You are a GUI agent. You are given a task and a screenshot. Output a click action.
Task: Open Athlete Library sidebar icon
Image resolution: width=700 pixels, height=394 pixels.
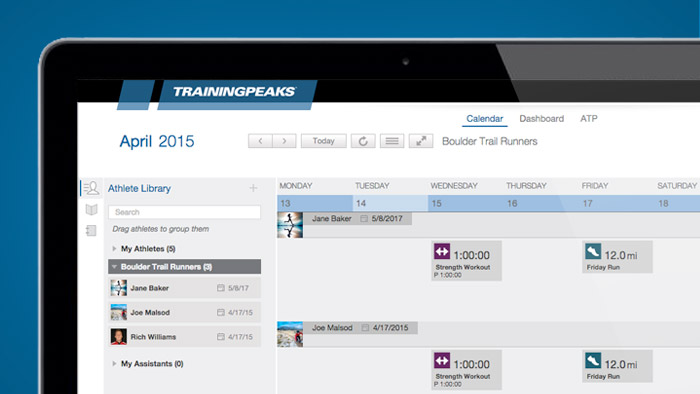coord(92,188)
